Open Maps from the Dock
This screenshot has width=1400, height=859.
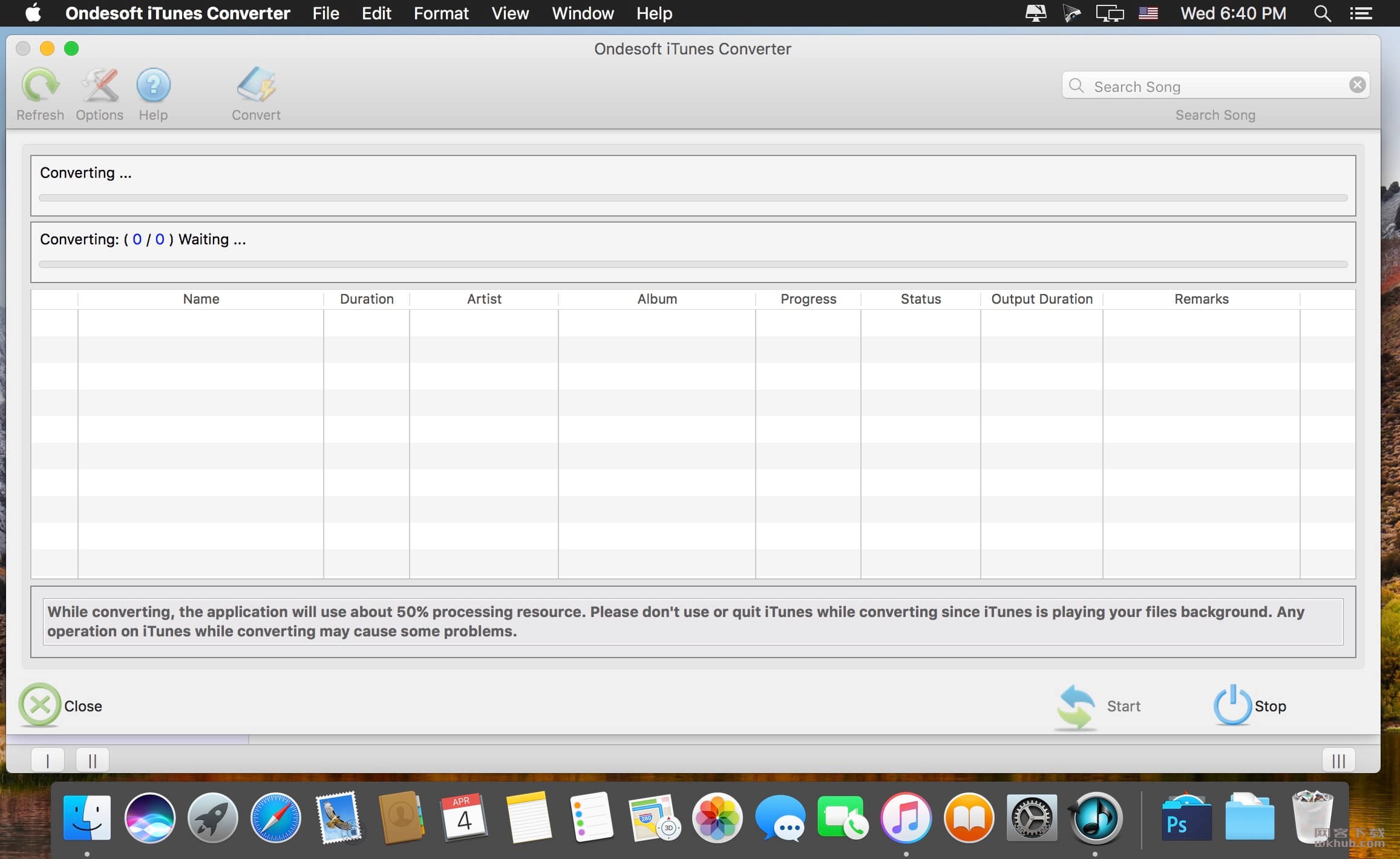pos(655,818)
